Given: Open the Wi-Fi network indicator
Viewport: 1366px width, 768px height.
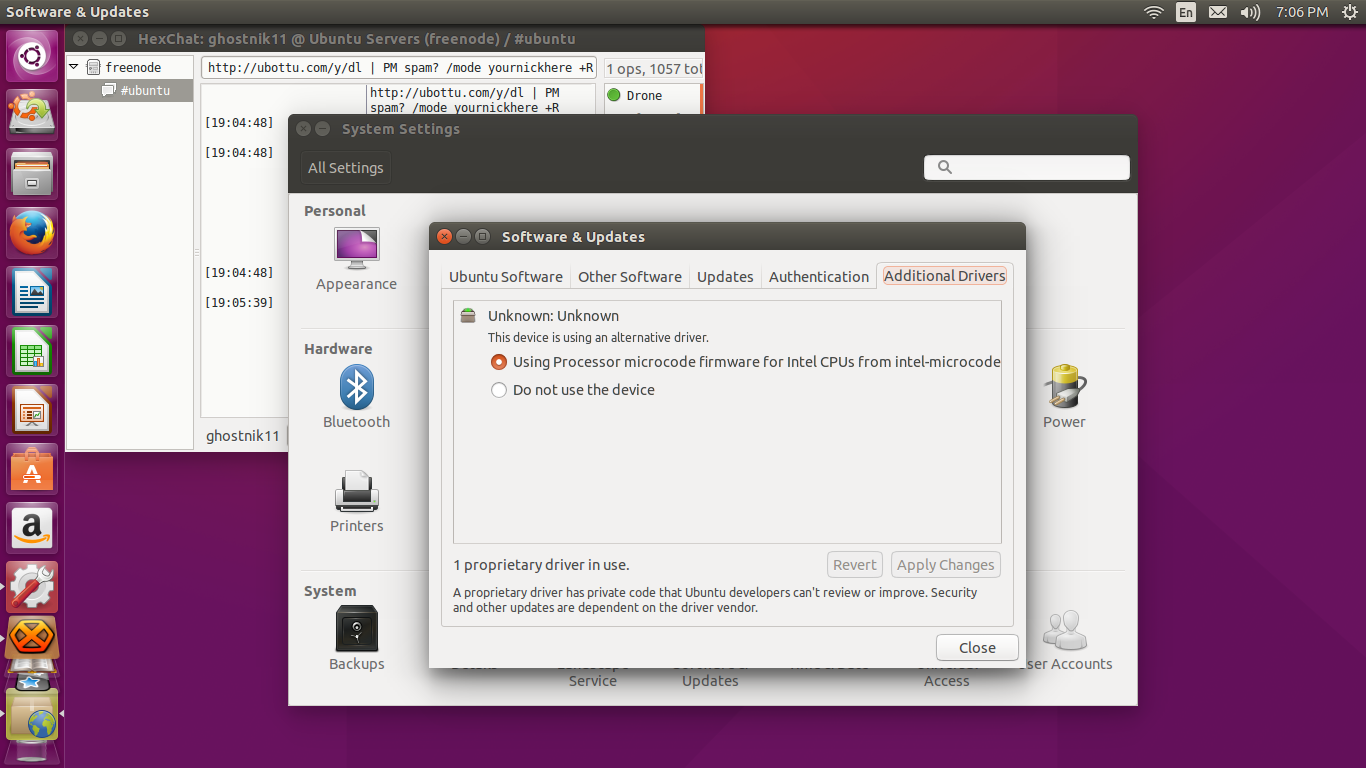Looking at the screenshot, I should 1154,12.
